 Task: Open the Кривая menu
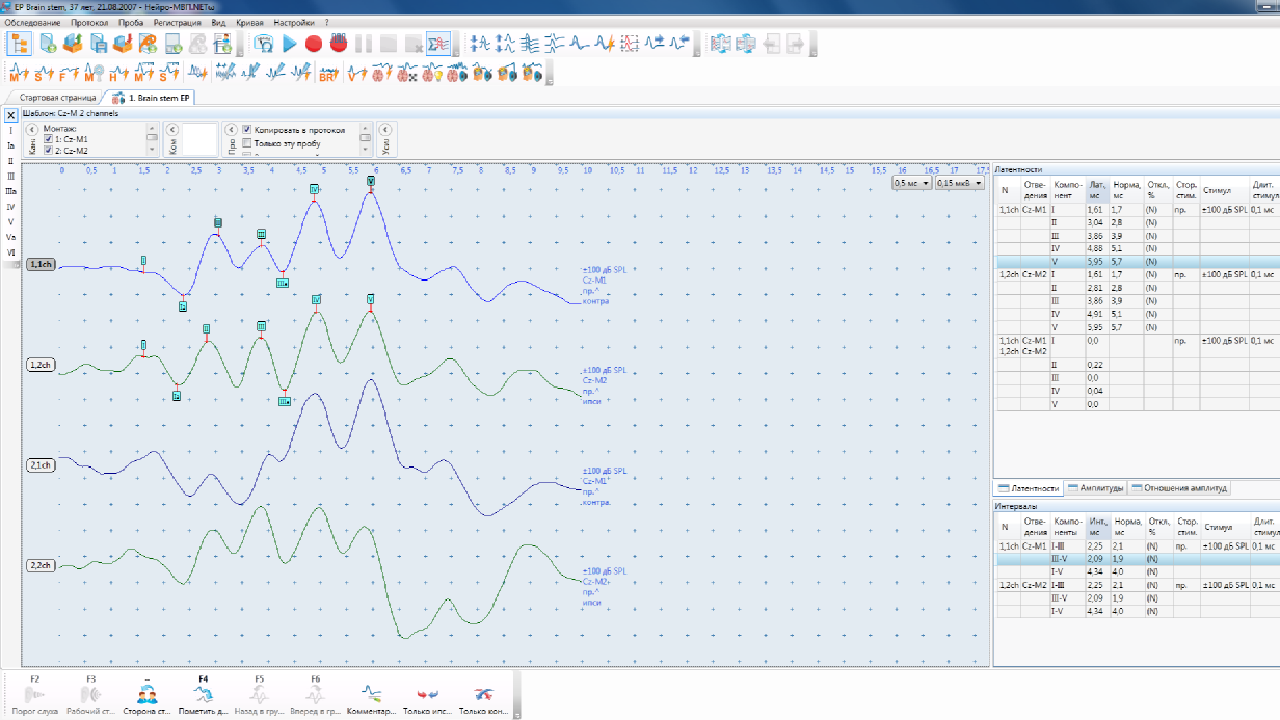(250, 22)
